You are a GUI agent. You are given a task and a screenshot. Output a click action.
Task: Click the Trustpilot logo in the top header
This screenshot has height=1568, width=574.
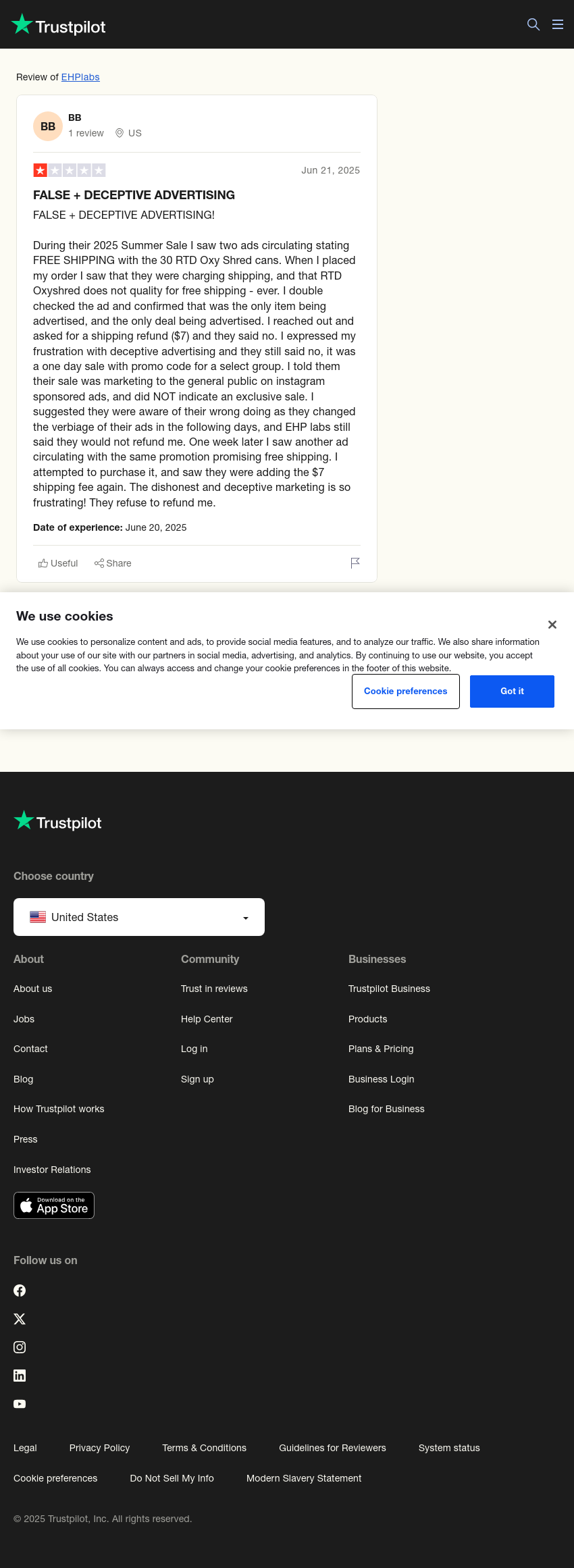click(59, 25)
